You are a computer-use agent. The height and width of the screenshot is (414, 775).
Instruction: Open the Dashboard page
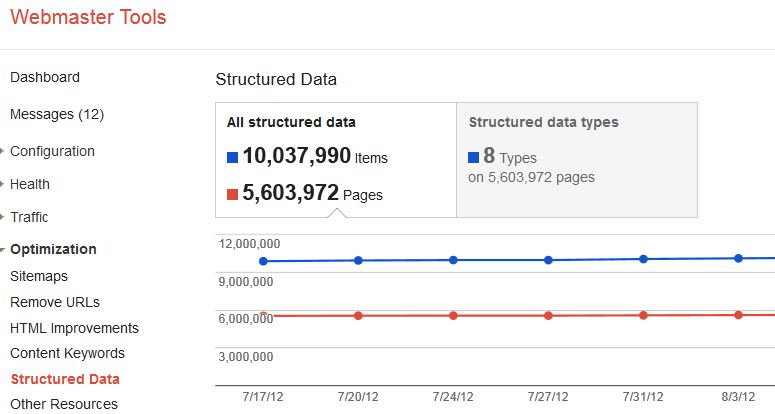coord(45,77)
